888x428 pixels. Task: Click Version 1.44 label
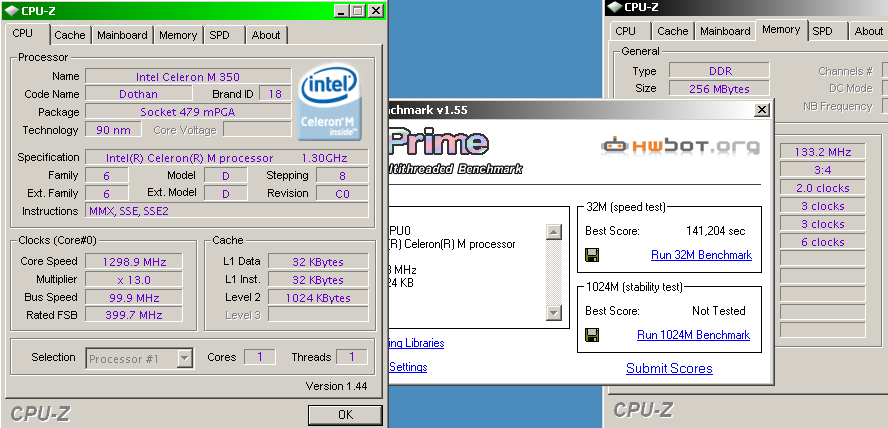pyautogui.click(x=336, y=386)
